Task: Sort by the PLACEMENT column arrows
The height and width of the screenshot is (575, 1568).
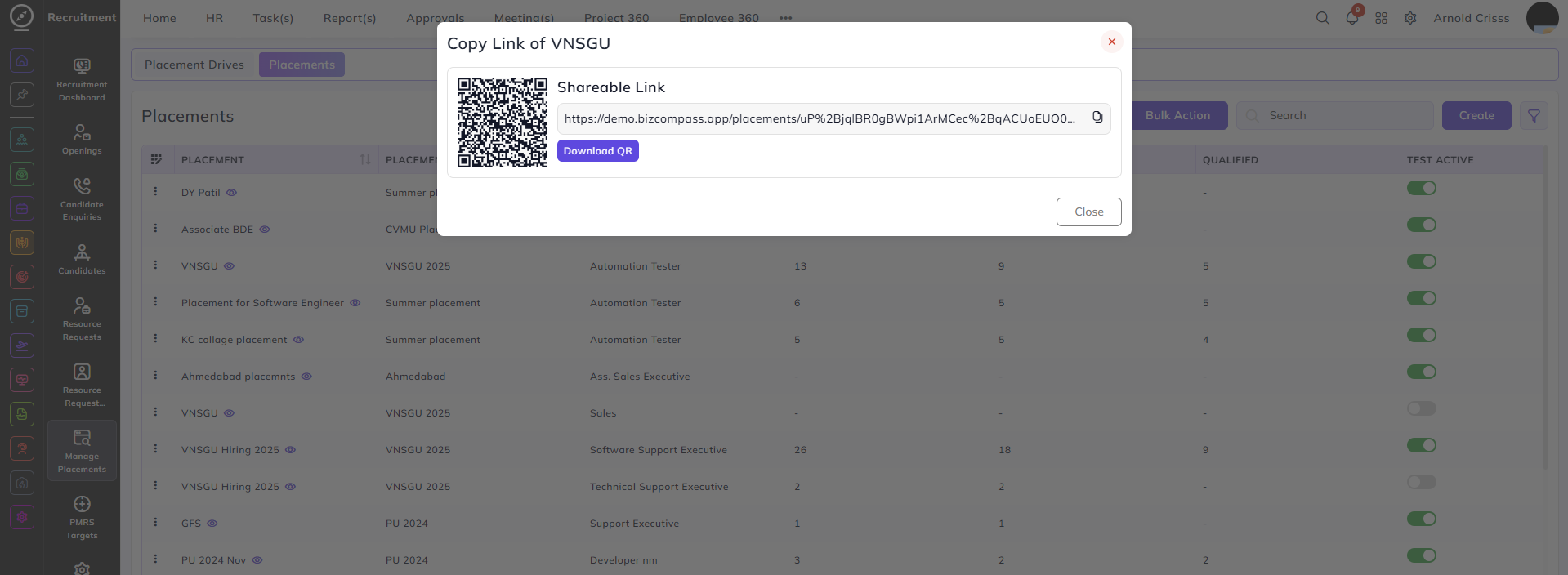Action: tap(364, 159)
